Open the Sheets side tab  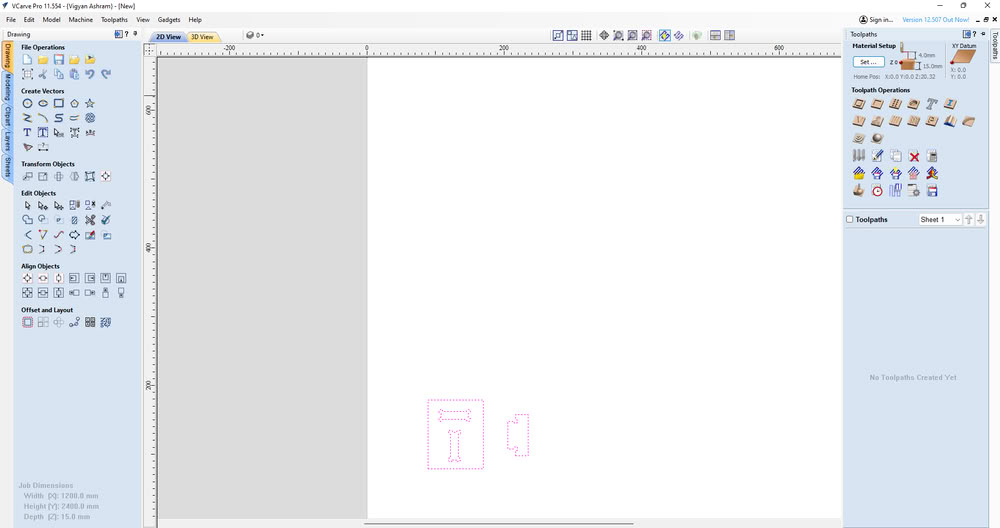click(x=8, y=167)
